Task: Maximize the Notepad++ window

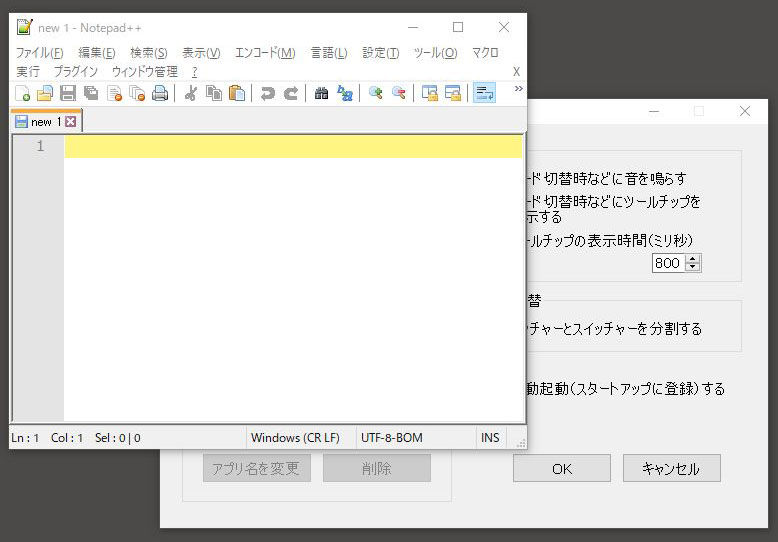Action: [458, 27]
